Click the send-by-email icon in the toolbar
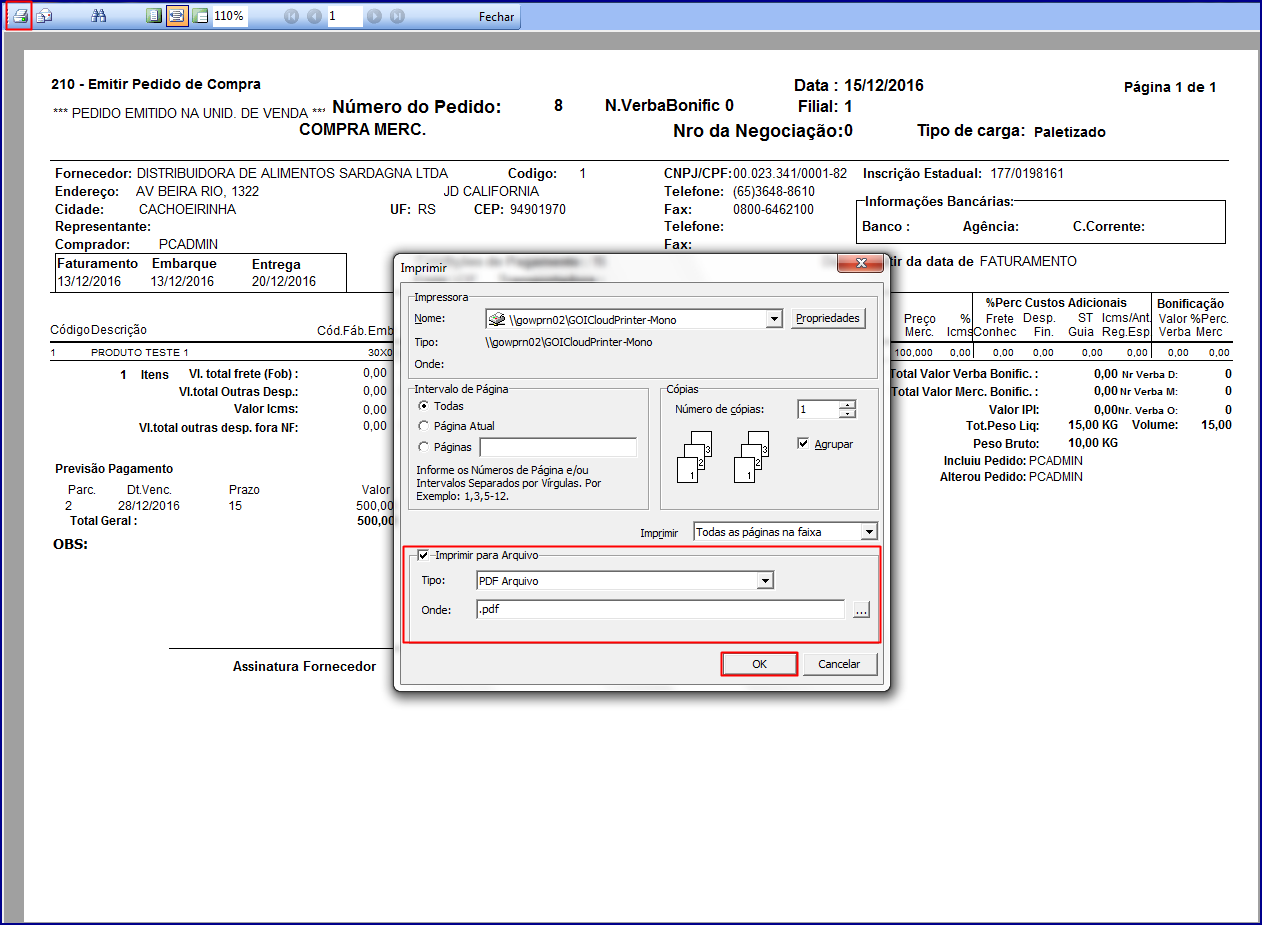Image resolution: width=1262 pixels, height=925 pixels. [x=45, y=16]
